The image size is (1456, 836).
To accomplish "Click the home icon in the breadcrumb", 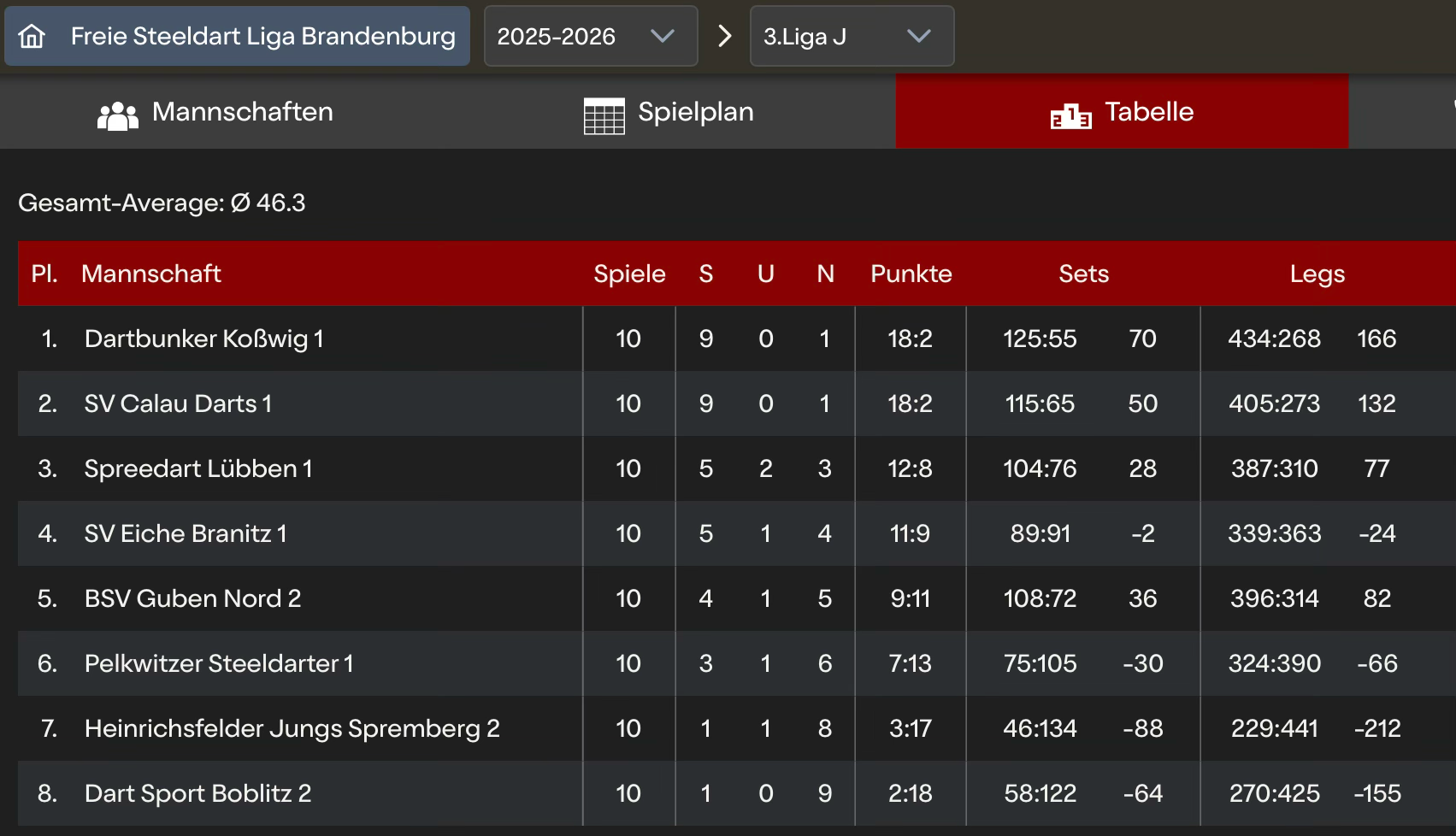I will click(32, 36).
